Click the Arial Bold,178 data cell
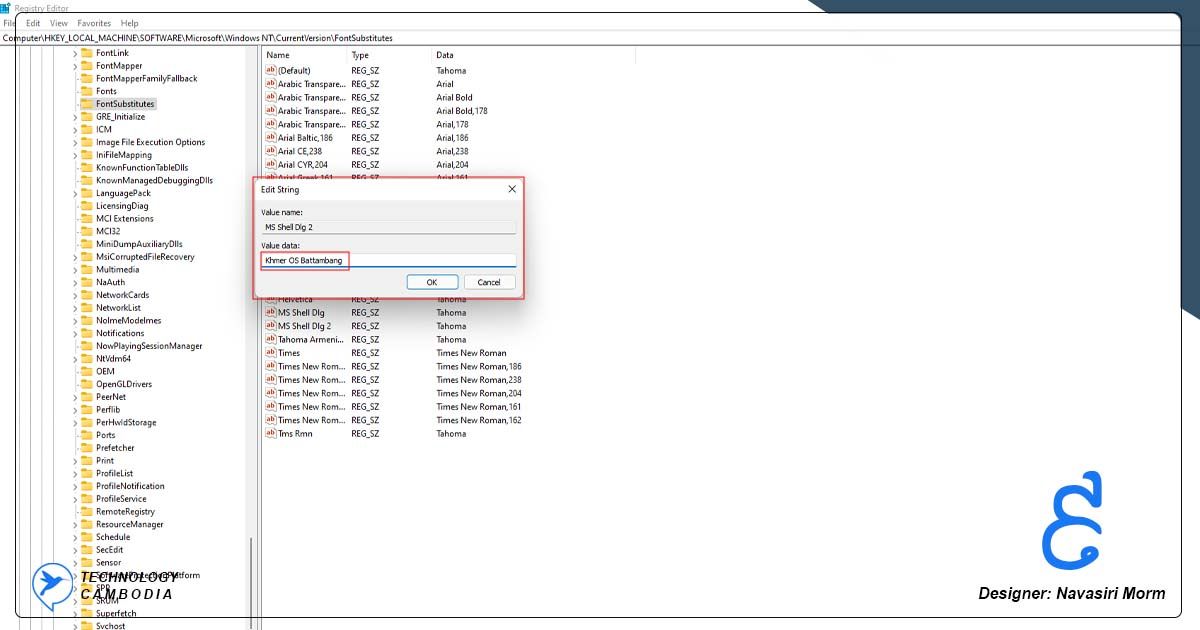1200x630 pixels. point(462,111)
